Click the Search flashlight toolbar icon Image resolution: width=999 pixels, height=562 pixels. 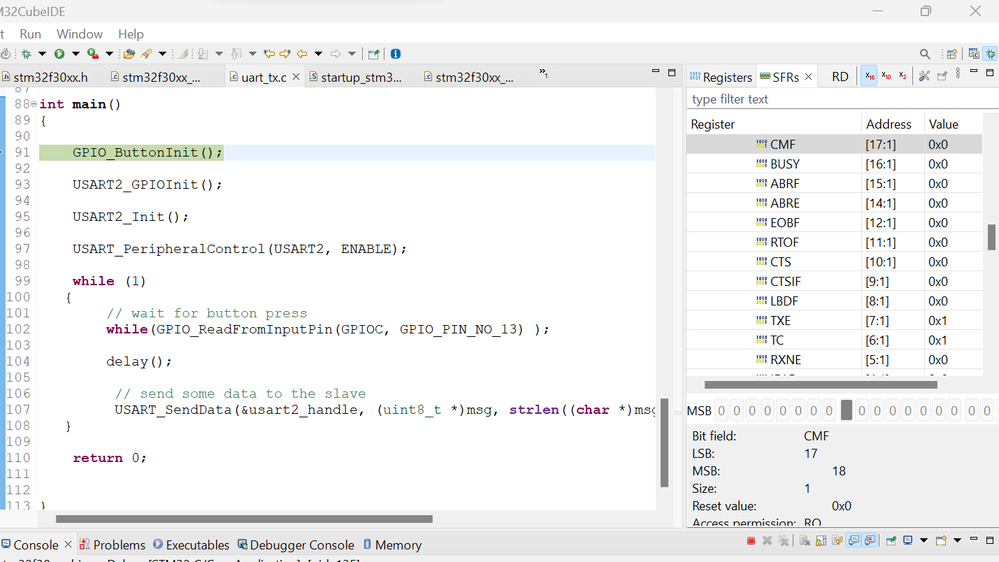point(146,54)
